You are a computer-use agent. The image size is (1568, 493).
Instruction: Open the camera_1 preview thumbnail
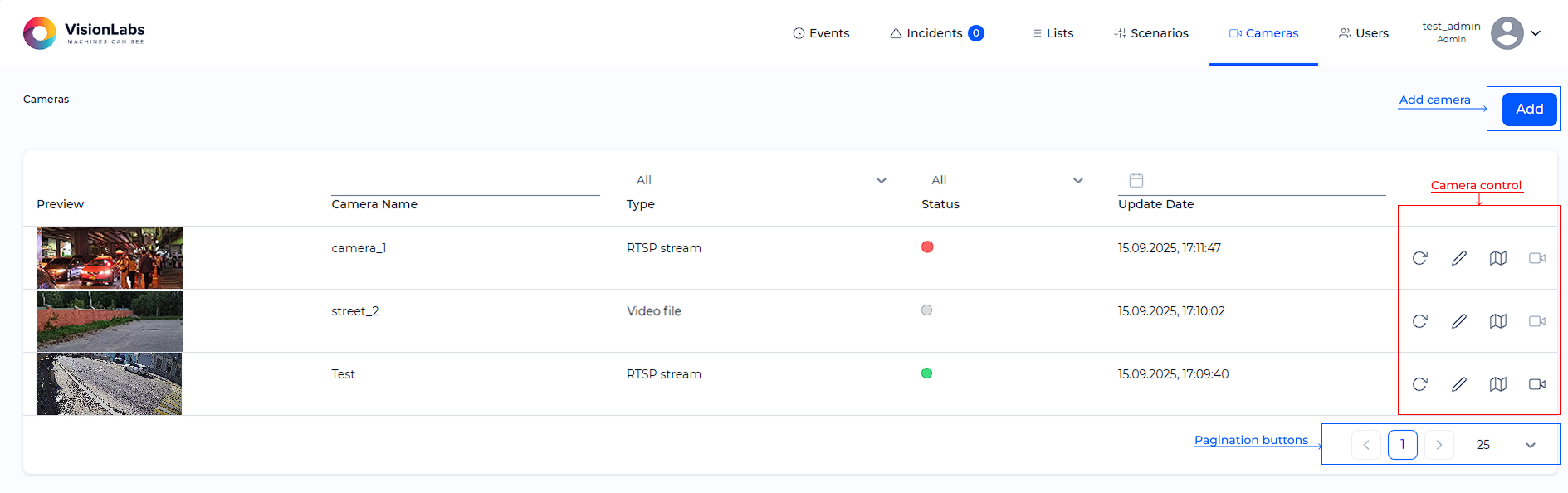click(110, 258)
